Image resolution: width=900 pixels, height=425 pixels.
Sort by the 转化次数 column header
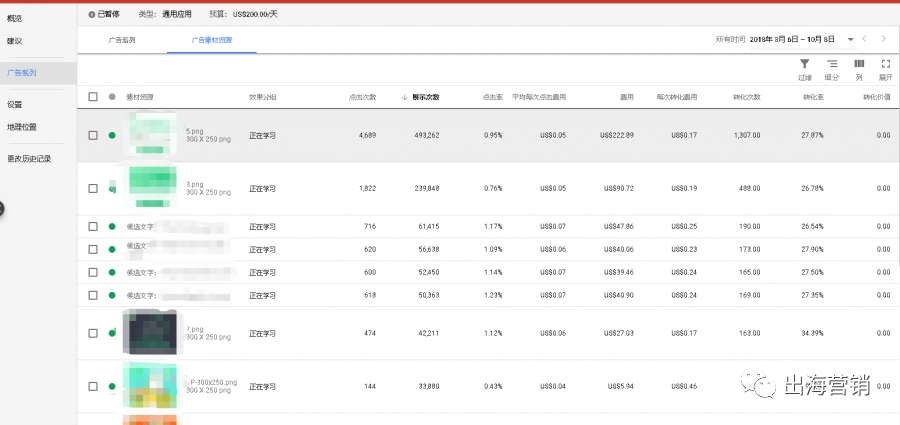[x=747, y=97]
